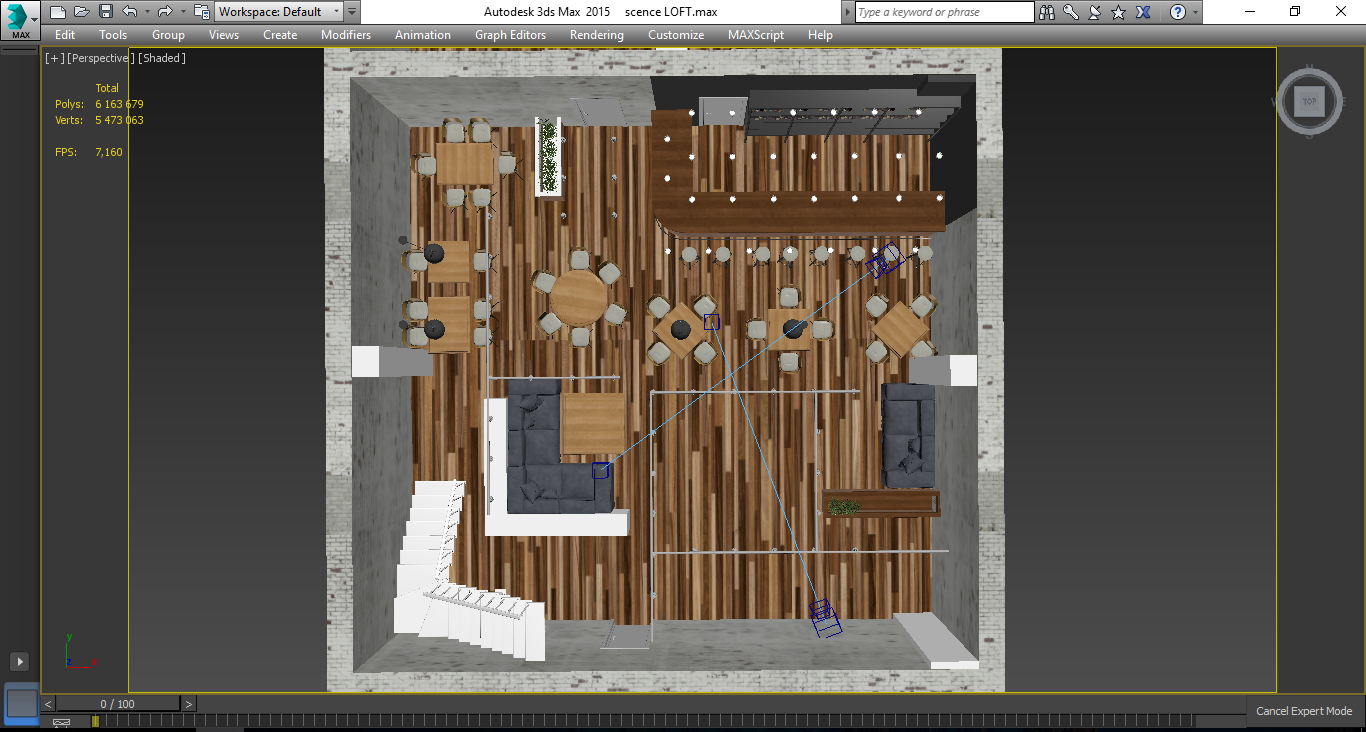Open Communication Center satellite icon

click(1094, 12)
